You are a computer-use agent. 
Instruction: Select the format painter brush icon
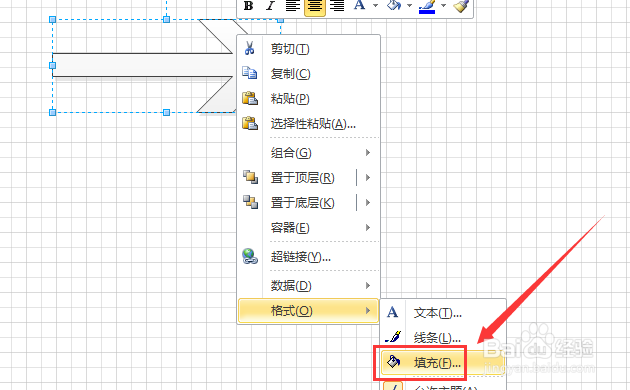(x=461, y=6)
